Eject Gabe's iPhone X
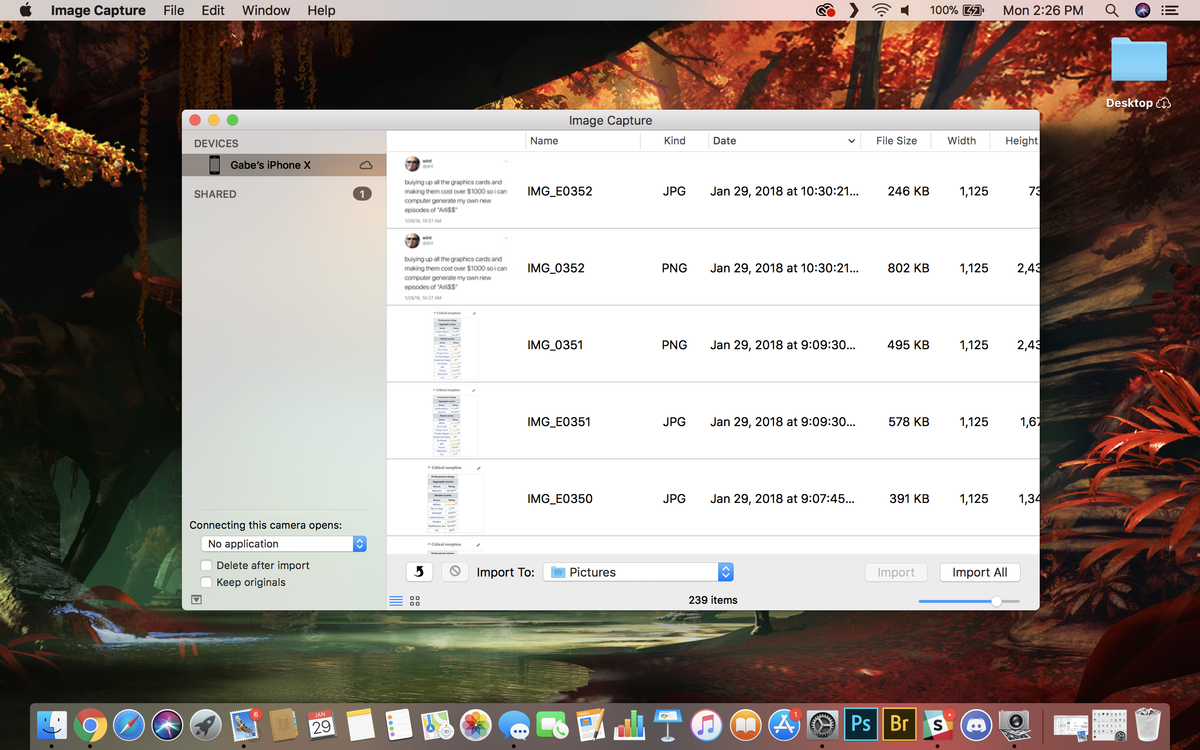1200x750 pixels. [x=365, y=164]
